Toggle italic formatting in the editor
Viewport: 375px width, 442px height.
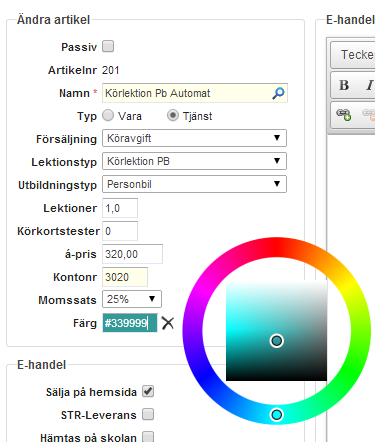[x=369, y=85]
